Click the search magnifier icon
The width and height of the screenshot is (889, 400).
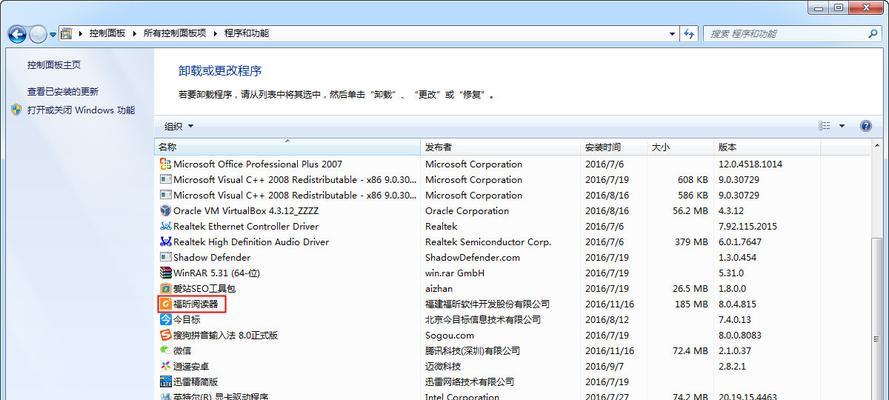[873, 33]
